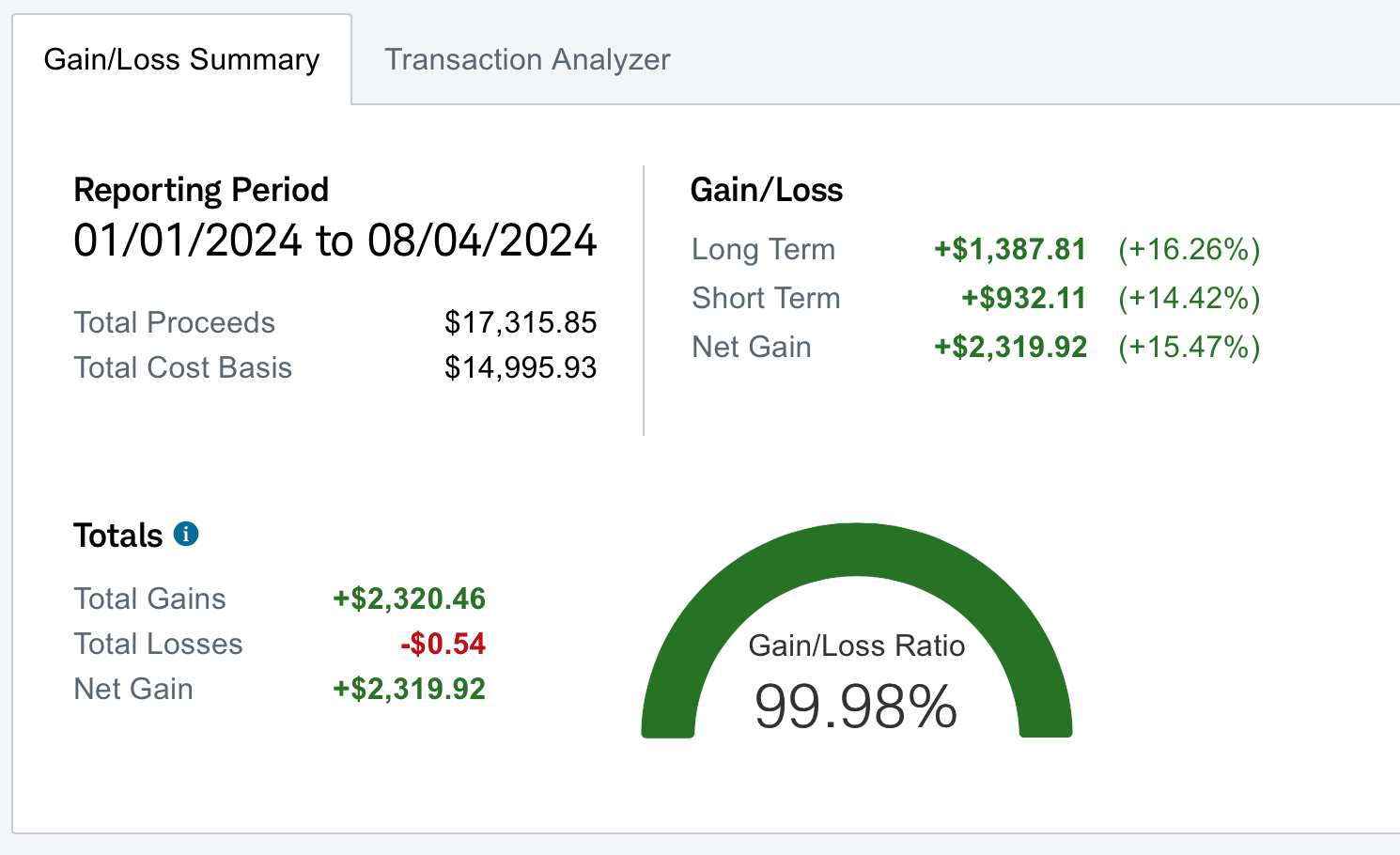Viewport: 1400px width, 855px height.
Task: Click the Total Gains amount +$2,320.46
Action: coord(410,598)
